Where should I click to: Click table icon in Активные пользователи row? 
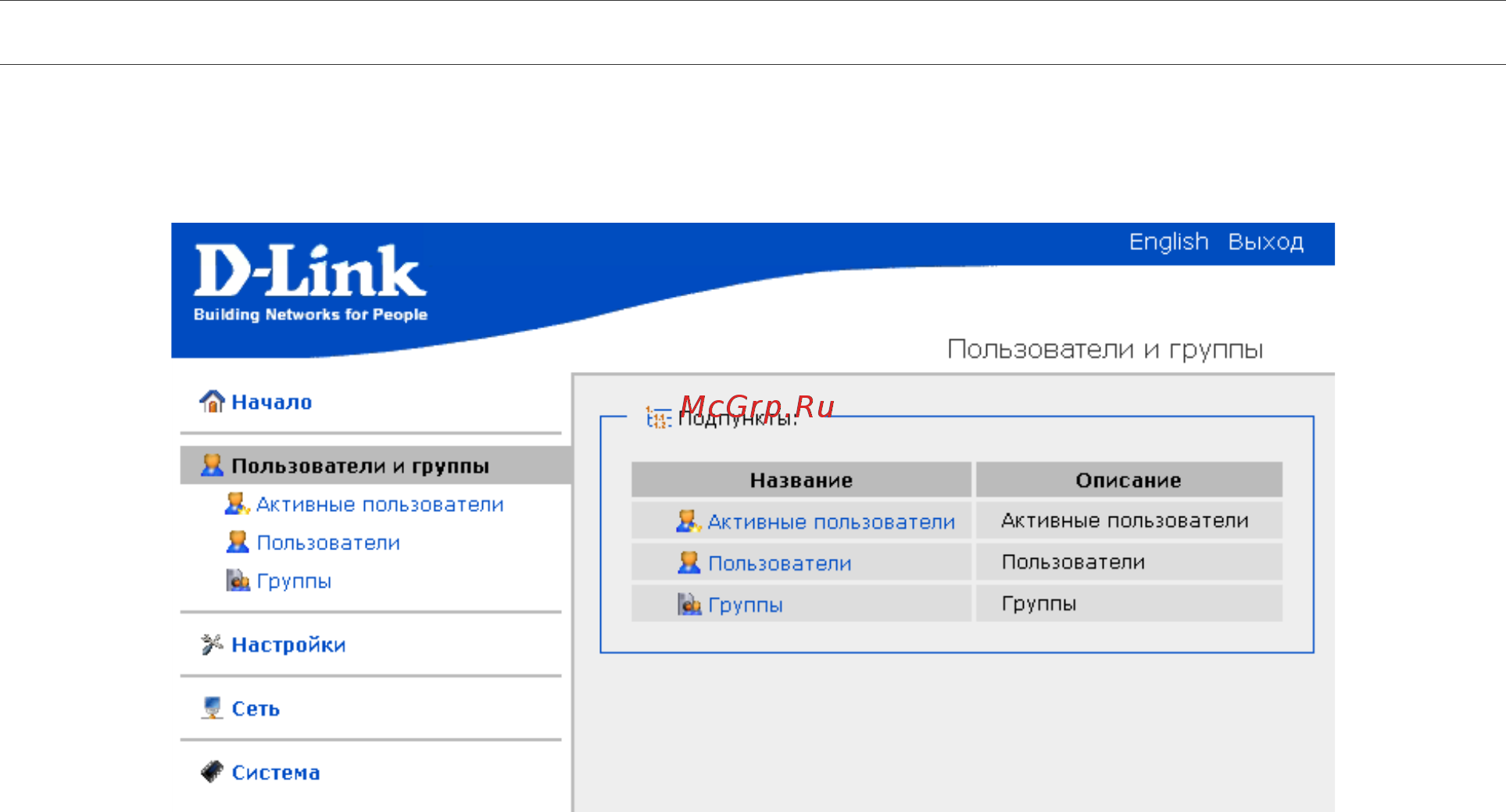(x=688, y=521)
